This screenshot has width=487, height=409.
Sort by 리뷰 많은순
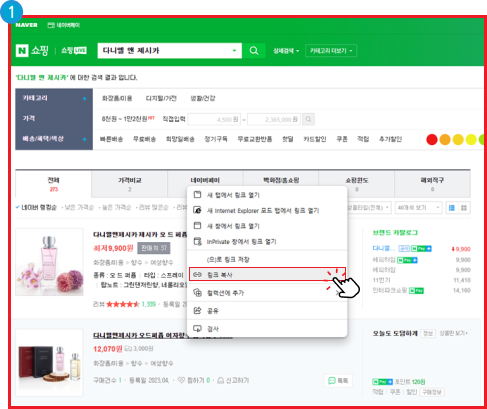tap(153, 208)
